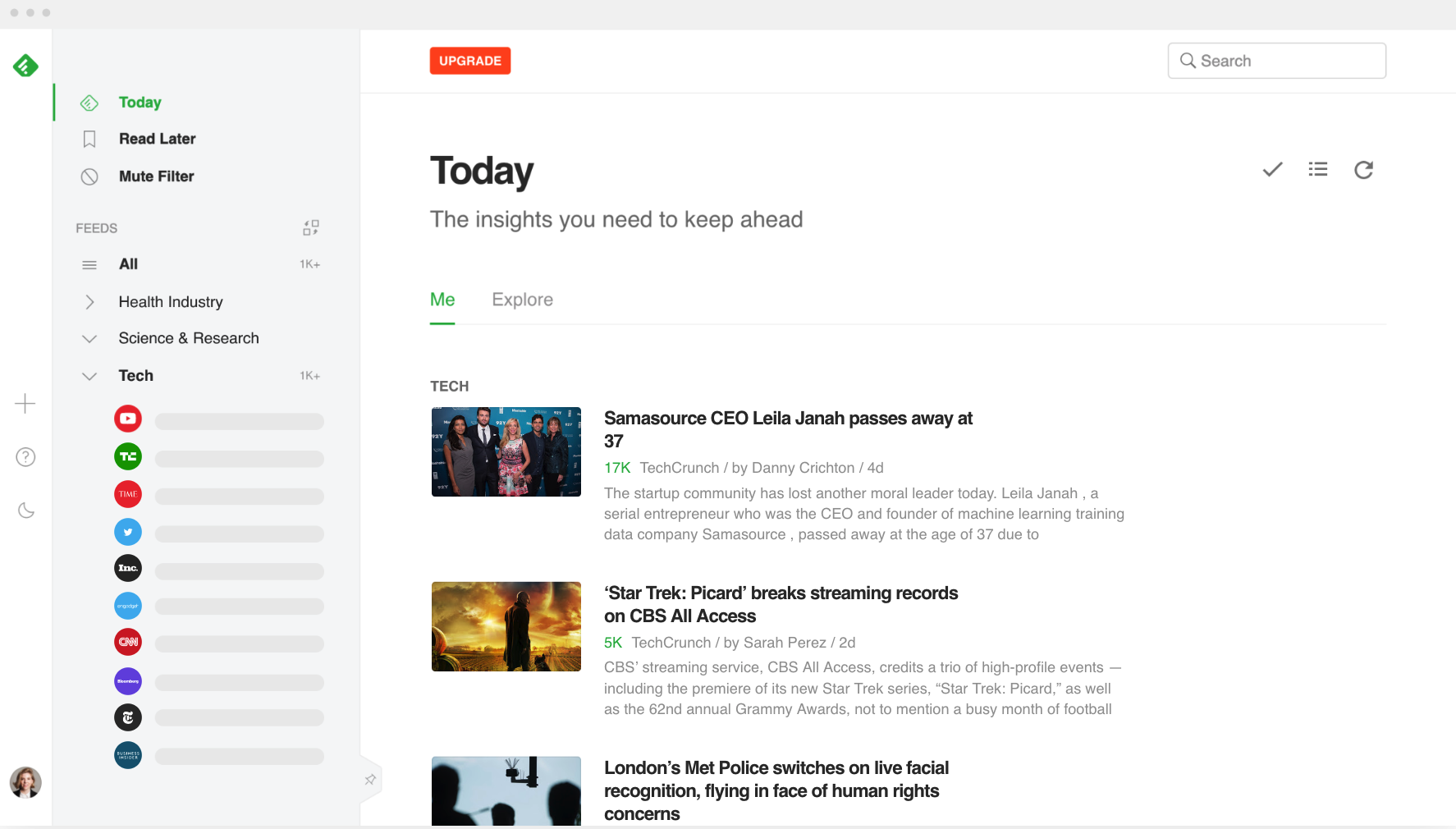The height and width of the screenshot is (829, 1456).
Task: Mark all as read with checkmark icon
Action: tap(1272, 169)
